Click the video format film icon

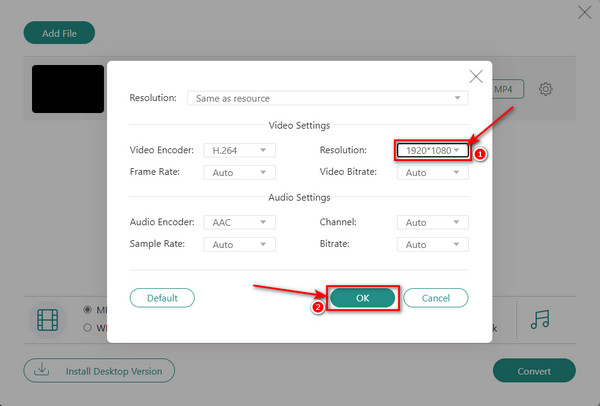tap(48, 320)
